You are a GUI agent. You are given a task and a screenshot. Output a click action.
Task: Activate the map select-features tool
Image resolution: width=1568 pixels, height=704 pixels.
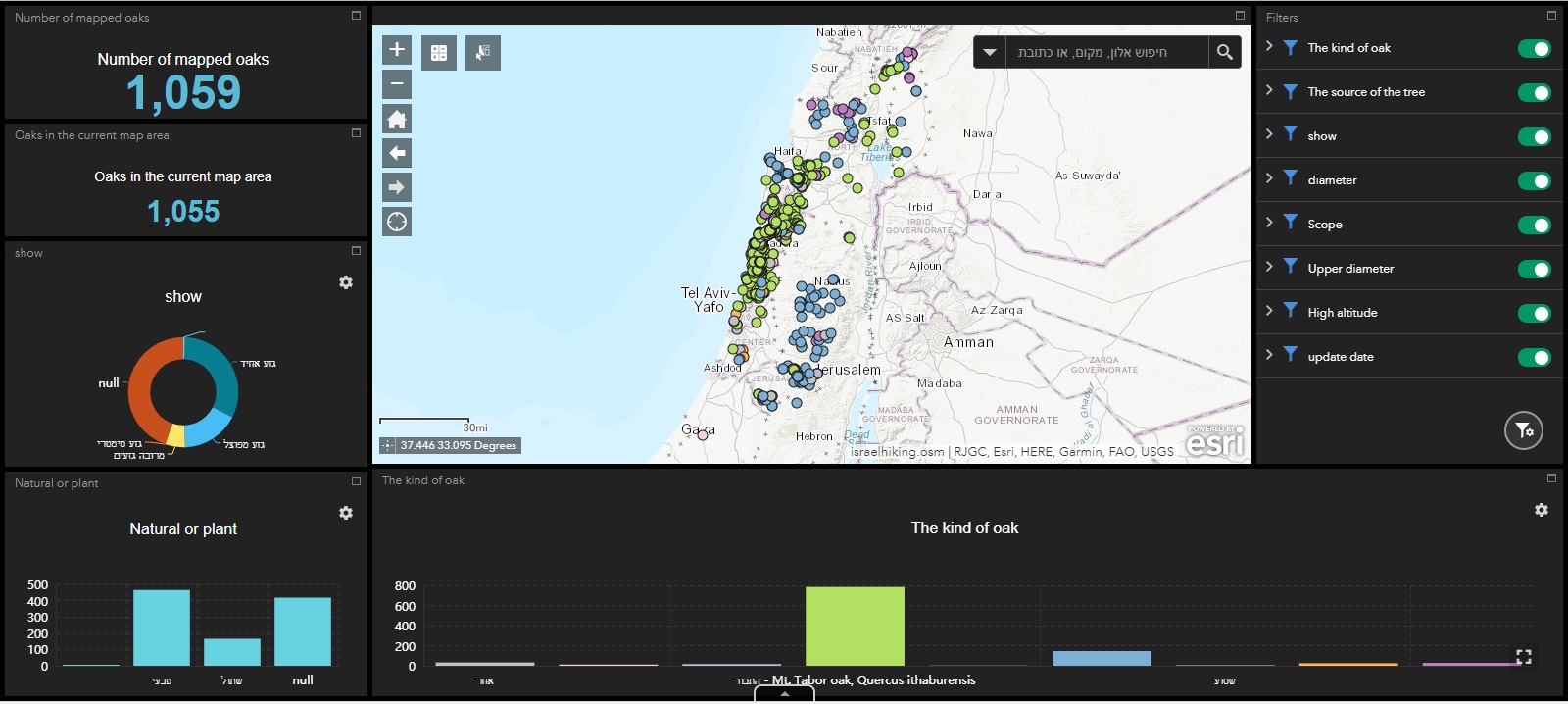coord(482,53)
